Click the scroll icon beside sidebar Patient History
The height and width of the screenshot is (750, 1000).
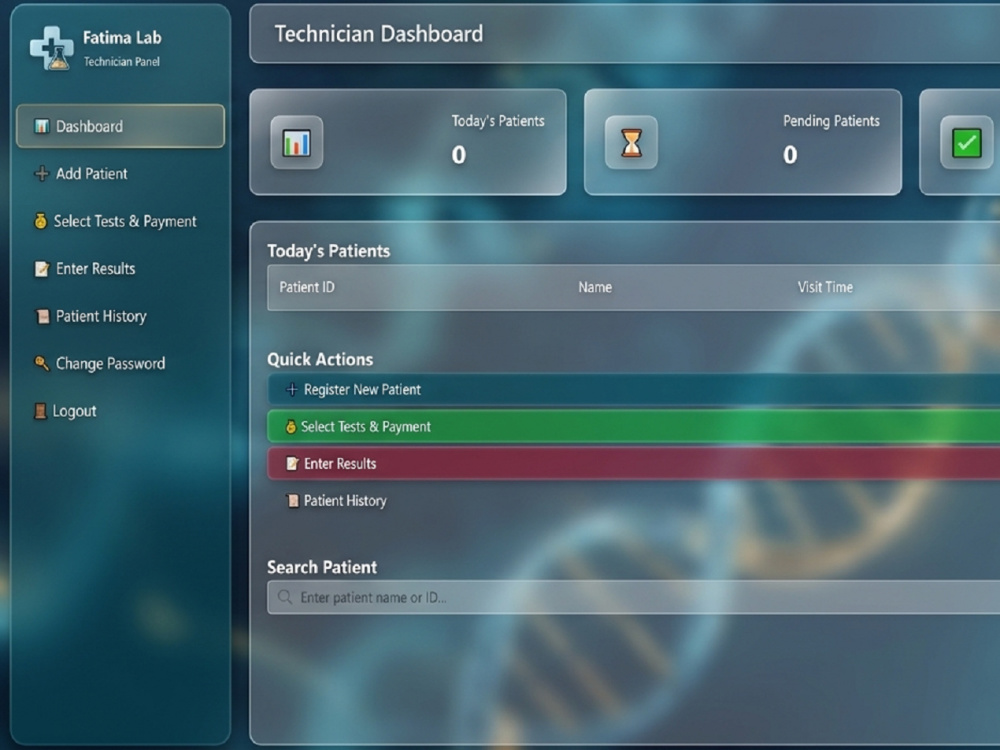[x=42, y=316]
